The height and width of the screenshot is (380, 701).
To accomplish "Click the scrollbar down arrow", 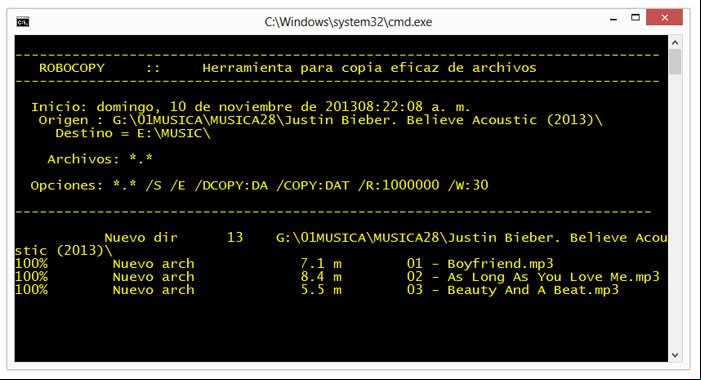I will (675, 355).
